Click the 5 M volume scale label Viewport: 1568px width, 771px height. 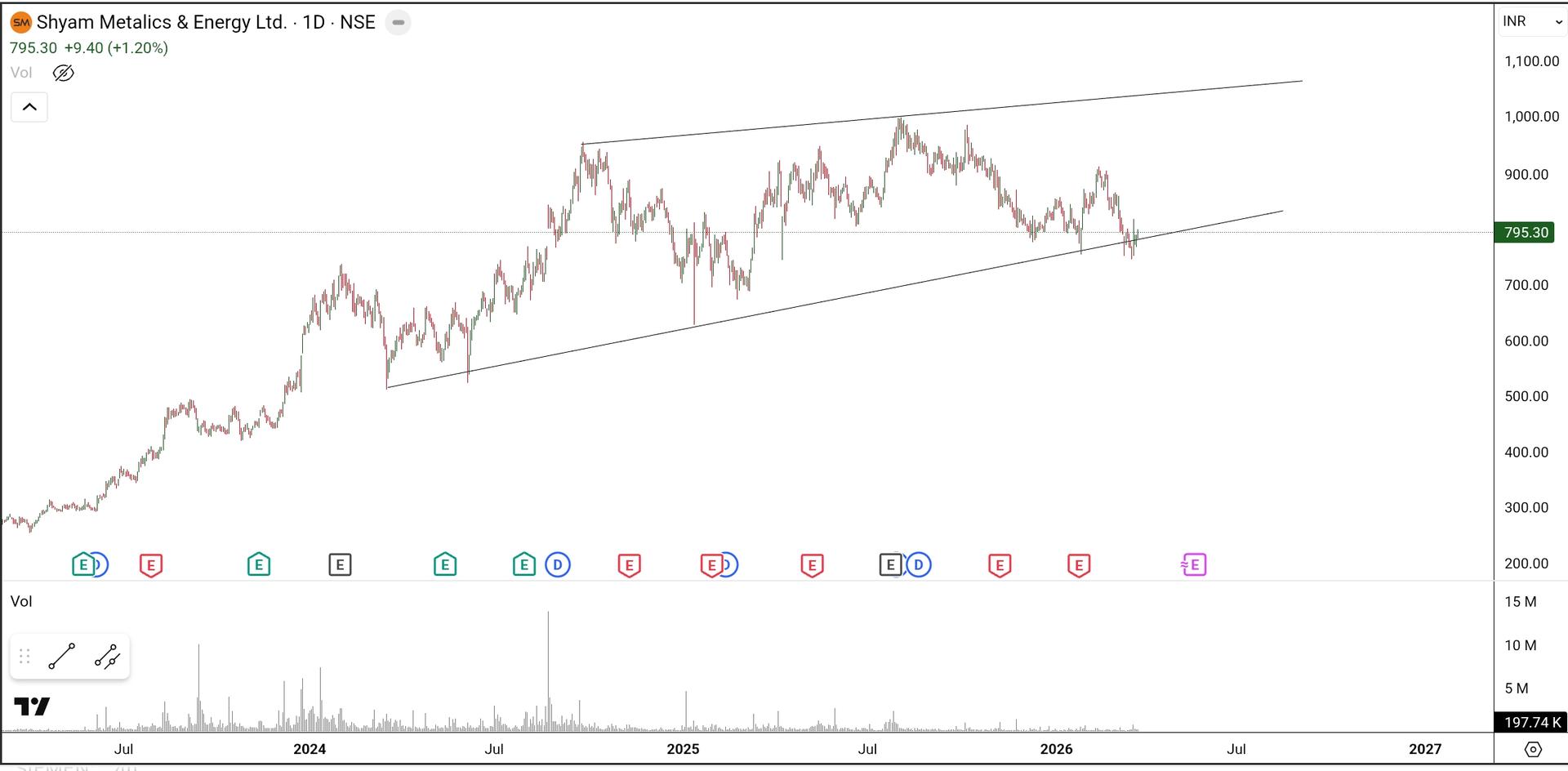pyautogui.click(x=1517, y=689)
